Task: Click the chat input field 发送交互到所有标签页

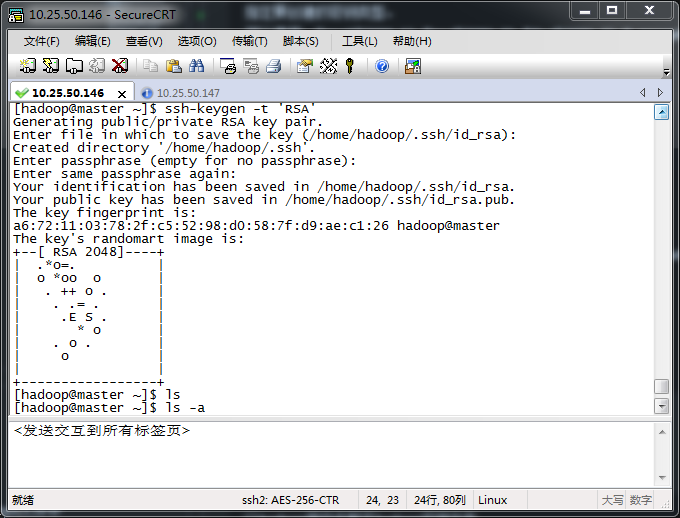Action: tap(330, 455)
